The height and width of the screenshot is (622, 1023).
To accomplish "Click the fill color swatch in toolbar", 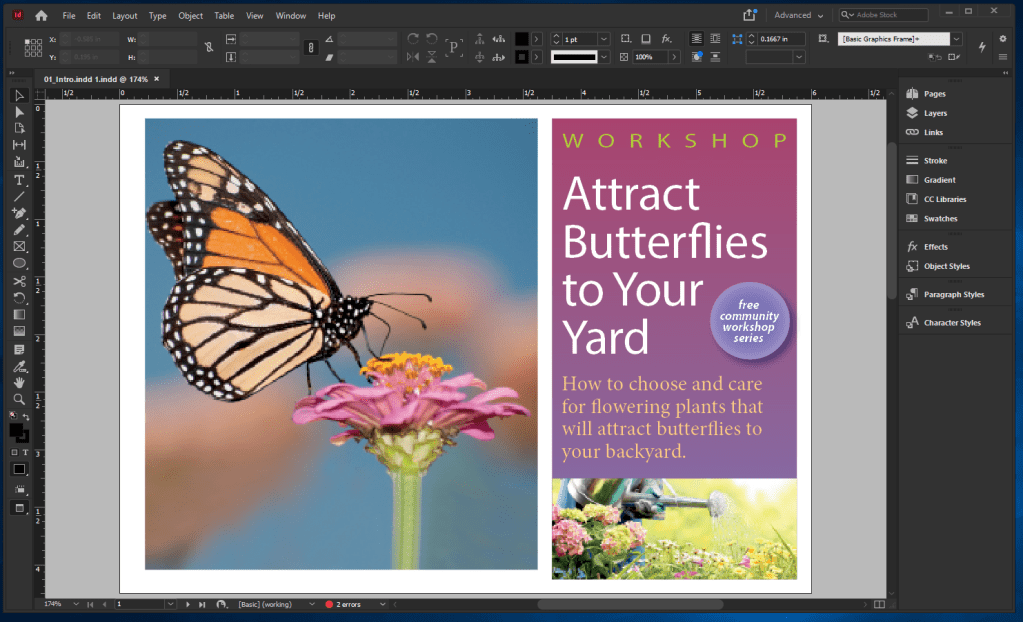I will pos(16,429).
